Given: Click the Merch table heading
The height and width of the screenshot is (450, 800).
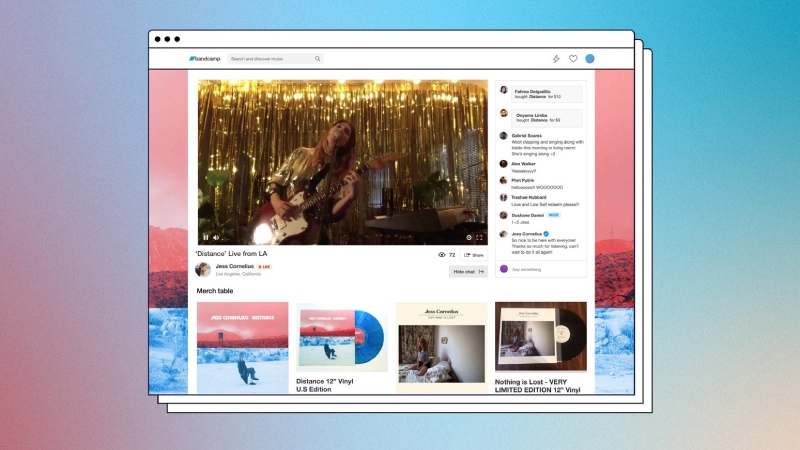Looking at the screenshot, I should 215,291.
